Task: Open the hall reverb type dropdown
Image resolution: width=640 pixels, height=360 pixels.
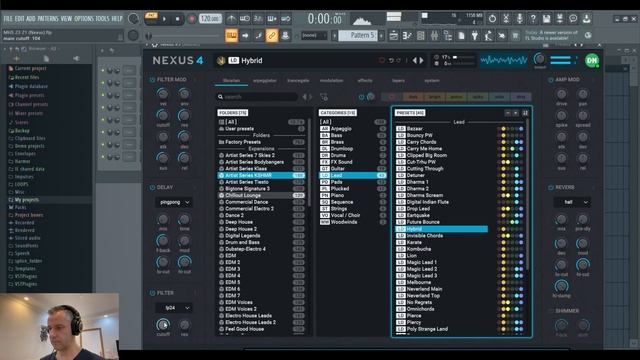Action: point(572,202)
